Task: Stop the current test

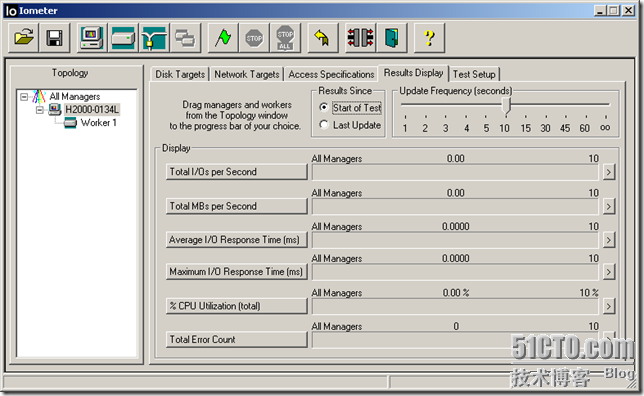Action: (254, 38)
